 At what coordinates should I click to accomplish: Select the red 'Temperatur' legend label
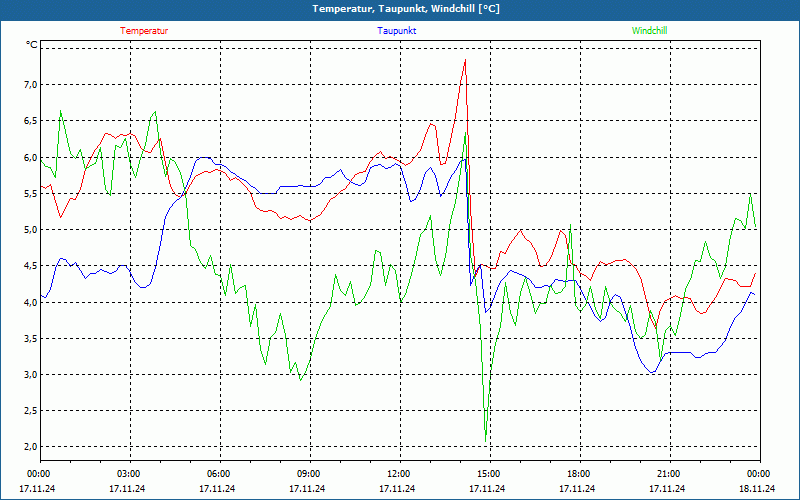[x=144, y=31]
